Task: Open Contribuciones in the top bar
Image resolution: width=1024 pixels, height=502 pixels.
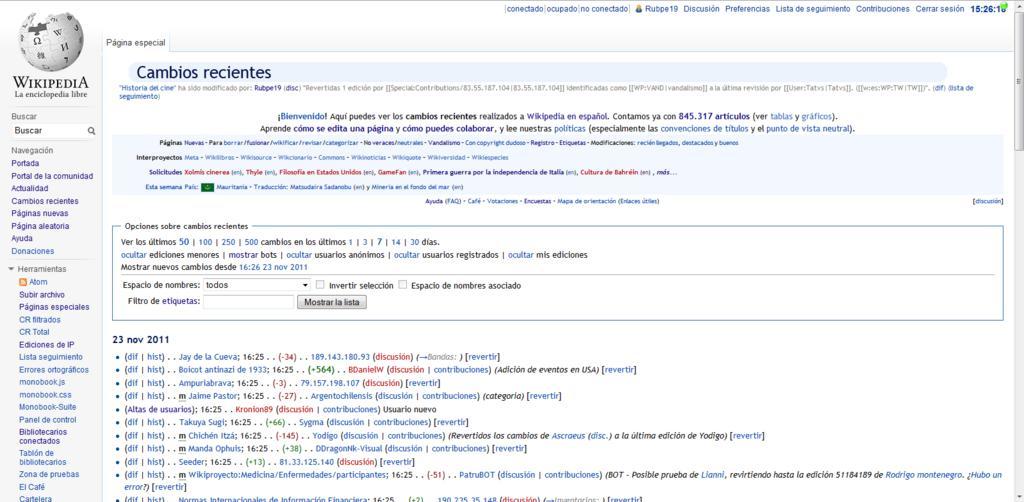Action: [x=882, y=9]
